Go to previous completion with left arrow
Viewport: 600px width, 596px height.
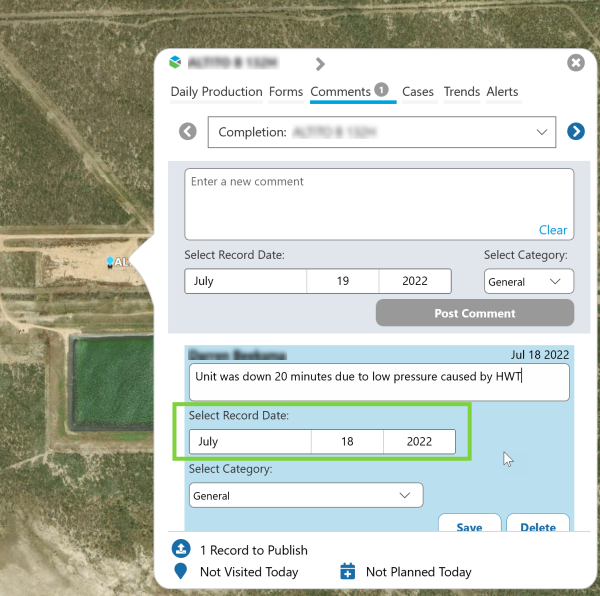[187, 131]
